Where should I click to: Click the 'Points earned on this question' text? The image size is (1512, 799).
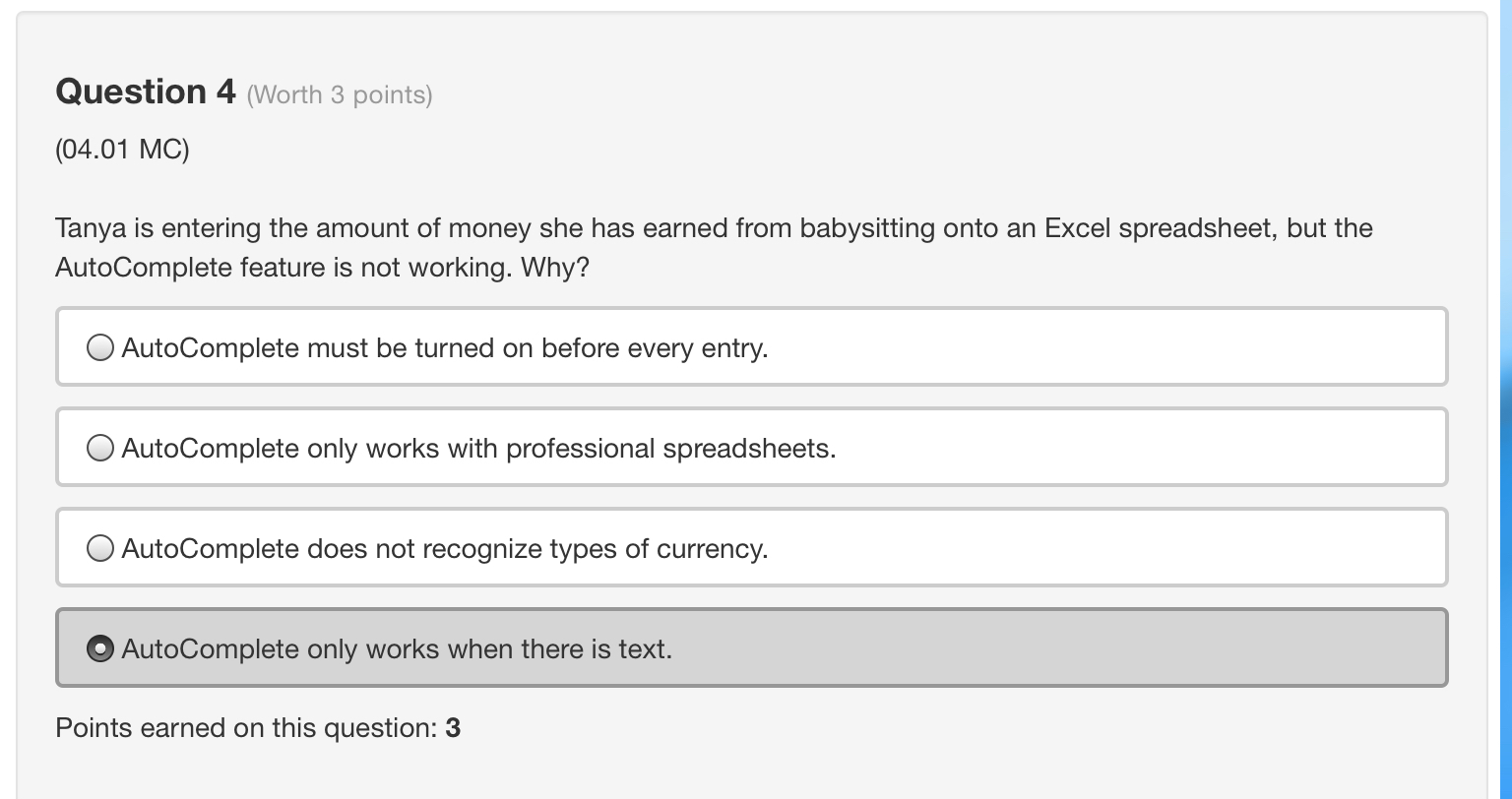tap(246, 728)
